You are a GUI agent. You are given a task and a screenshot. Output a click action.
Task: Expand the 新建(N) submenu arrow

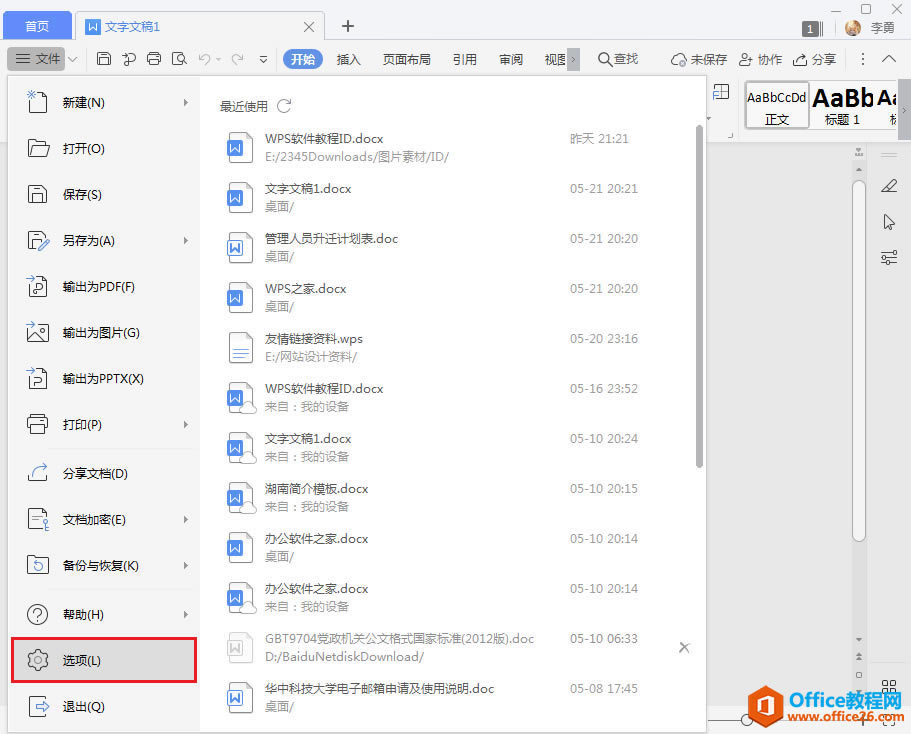[x=186, y=103]
